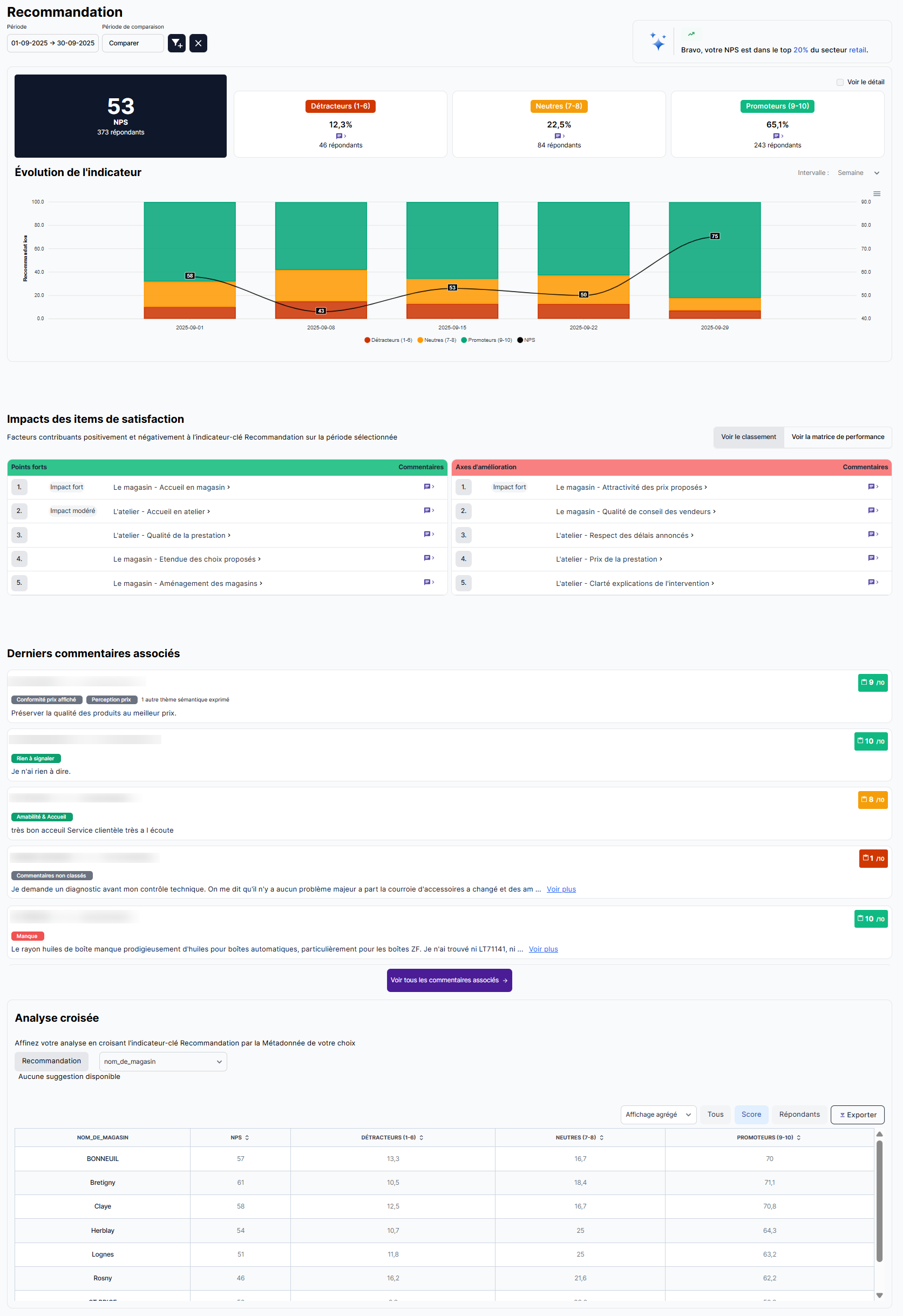Screen dimensions: 903x1316
Task: Open comments icon under Promoteurs percentage
Action: click(x=777, y=136)
